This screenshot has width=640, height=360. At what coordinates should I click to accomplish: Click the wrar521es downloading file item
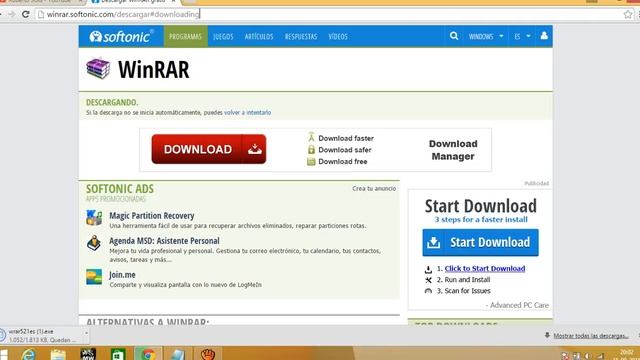click(42, 336)
